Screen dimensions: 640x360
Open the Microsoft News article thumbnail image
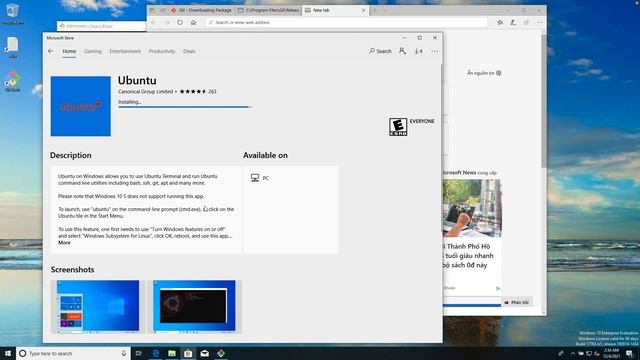click(472, 208)
